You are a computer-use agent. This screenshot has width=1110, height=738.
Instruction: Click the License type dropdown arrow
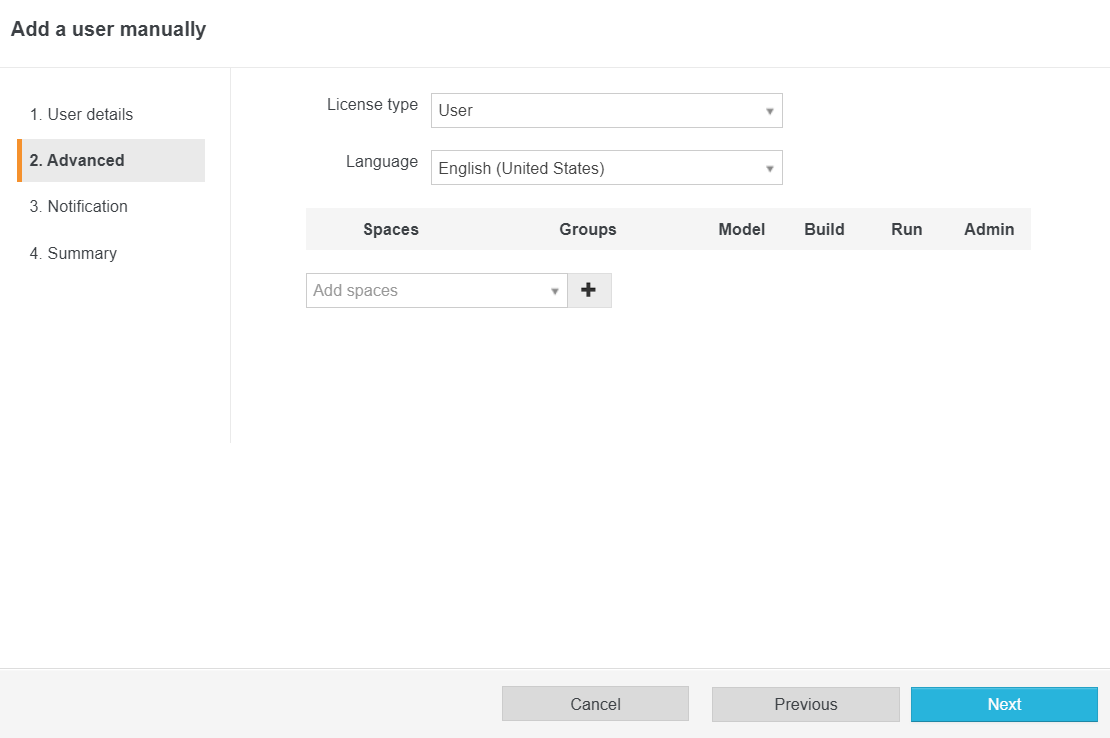pyautogui.click(x=770, y=111)
